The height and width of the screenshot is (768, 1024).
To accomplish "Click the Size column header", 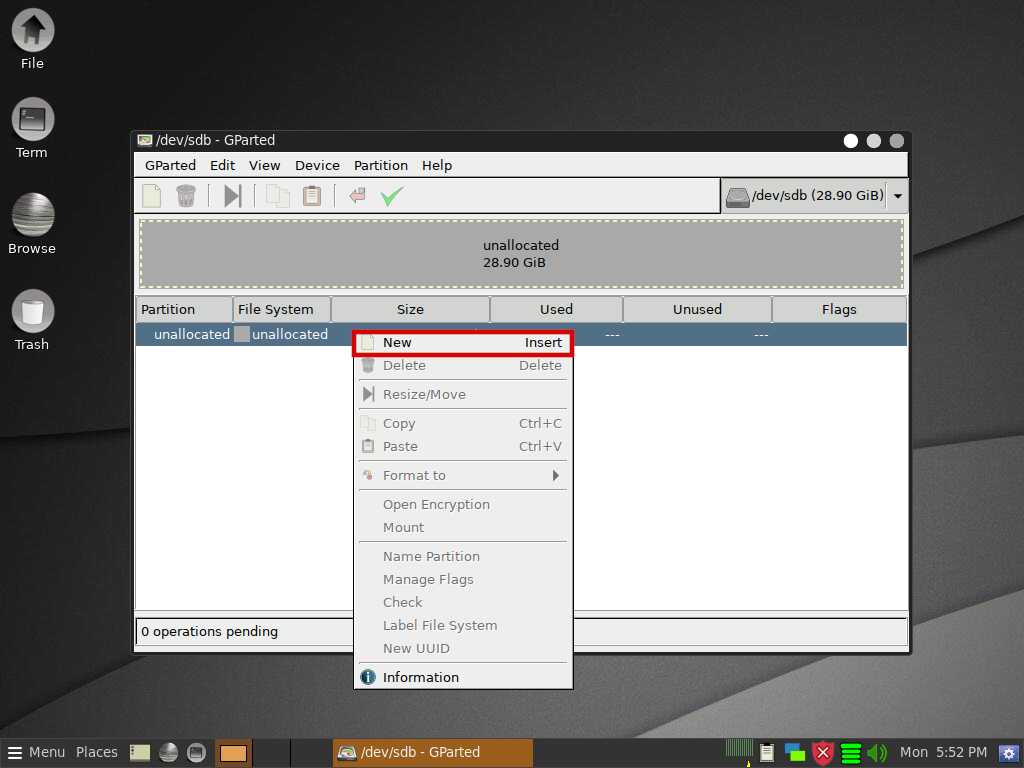I will (410, 309).
